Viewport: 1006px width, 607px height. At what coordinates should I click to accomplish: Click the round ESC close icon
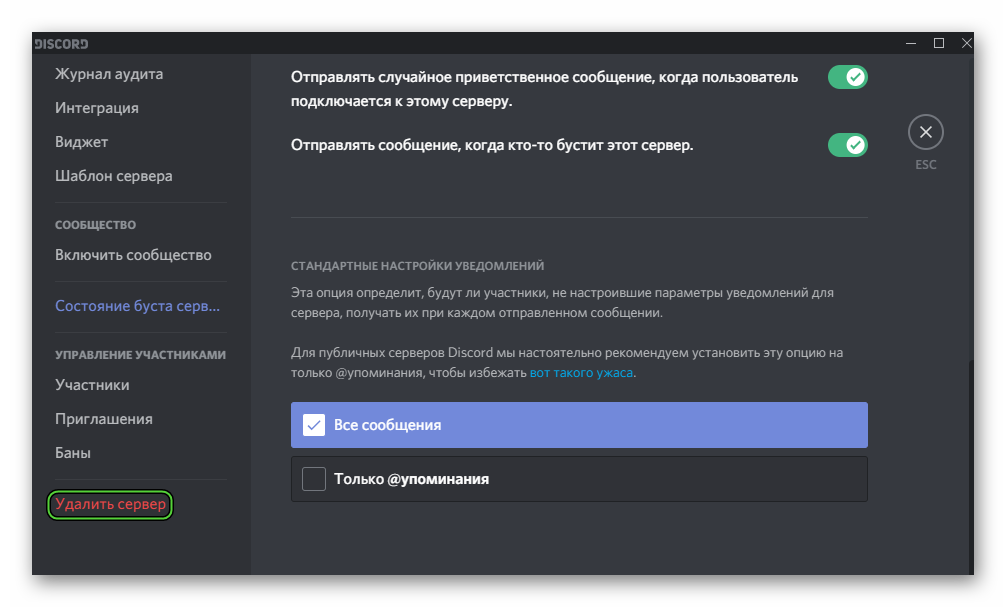(925, 132)
